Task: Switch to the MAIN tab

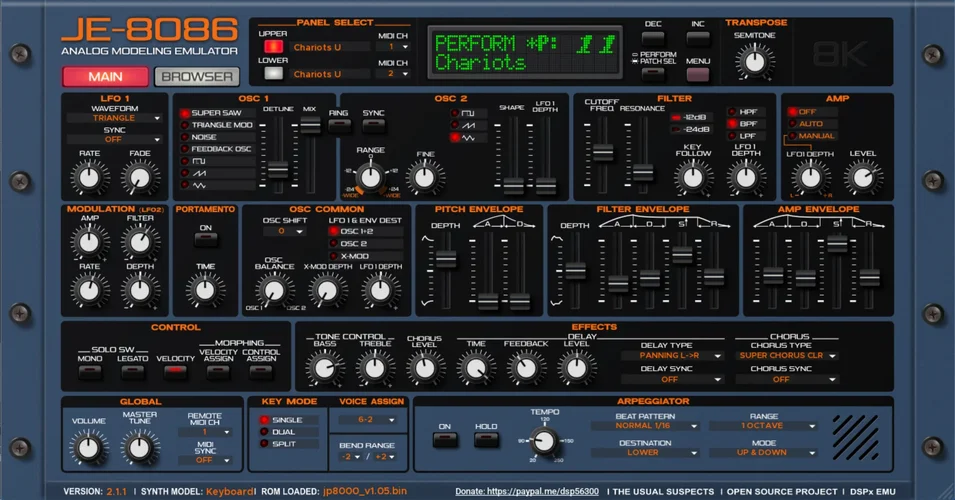Action: point(105,77)
